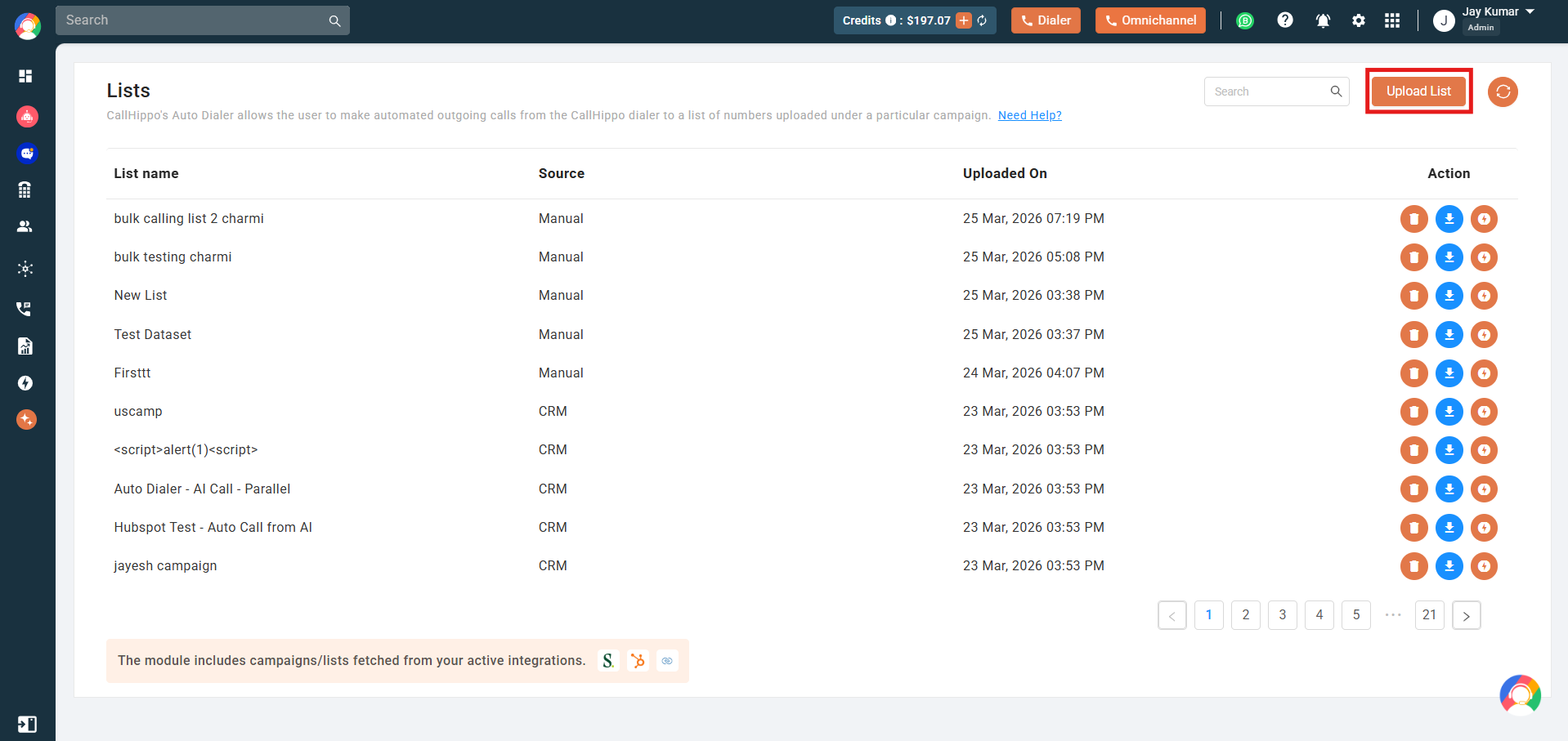Click the blue cloud integration icon
1568x741 pixels.
pyautogui.click(x=667, y=660)
